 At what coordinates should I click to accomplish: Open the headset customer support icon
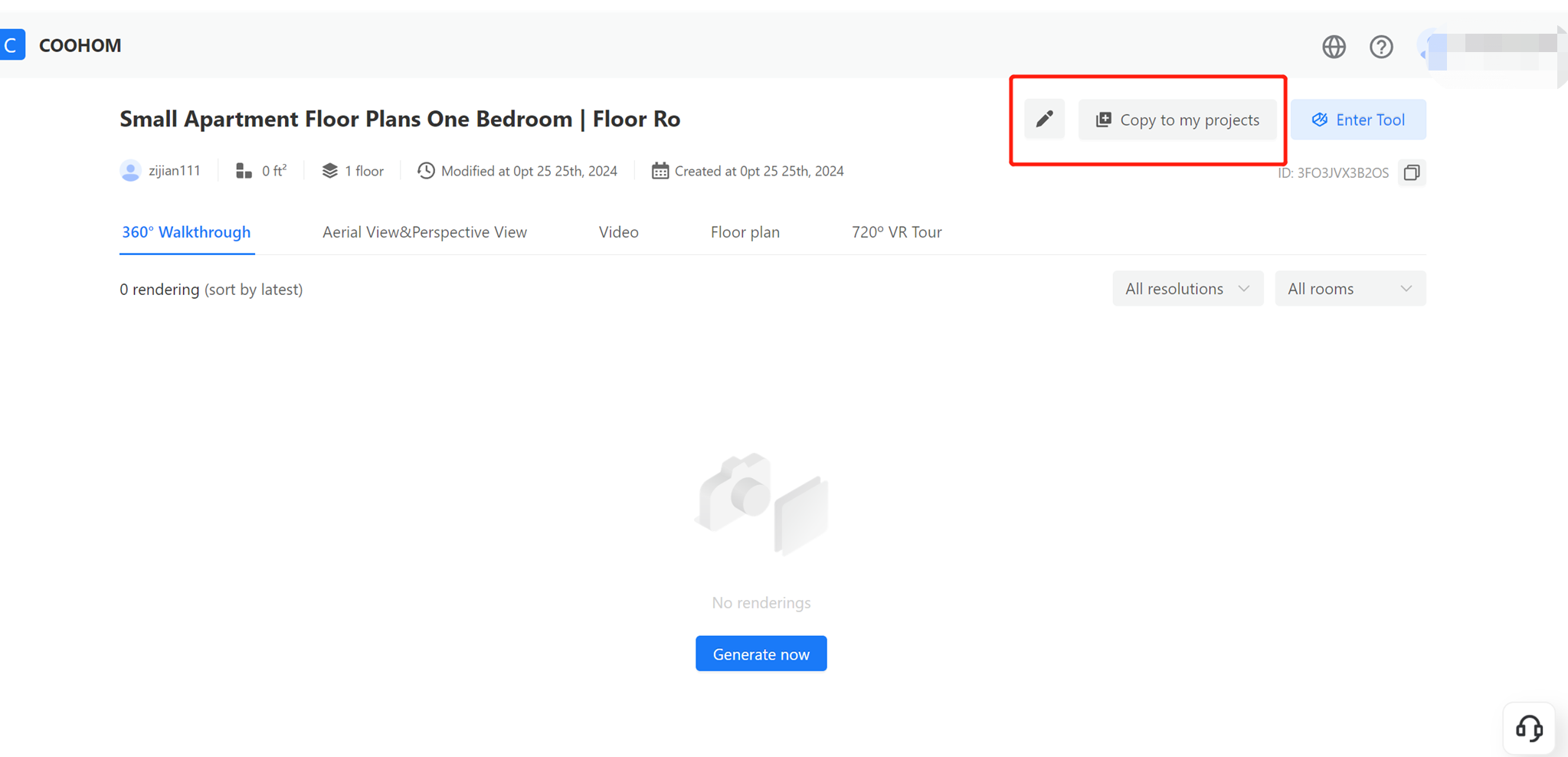click(x=1529, y=728)
